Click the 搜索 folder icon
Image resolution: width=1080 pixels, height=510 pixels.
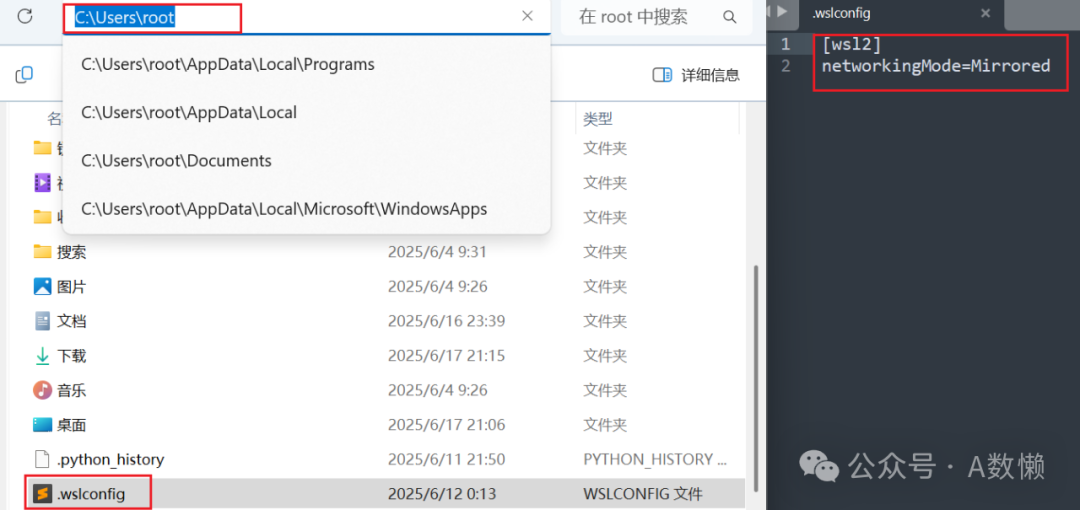coord(43,252)
